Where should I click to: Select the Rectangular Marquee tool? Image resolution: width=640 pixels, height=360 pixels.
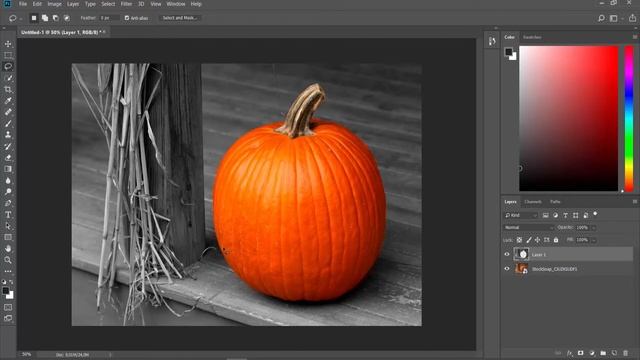pyautogui.click(x=8, y=55)
